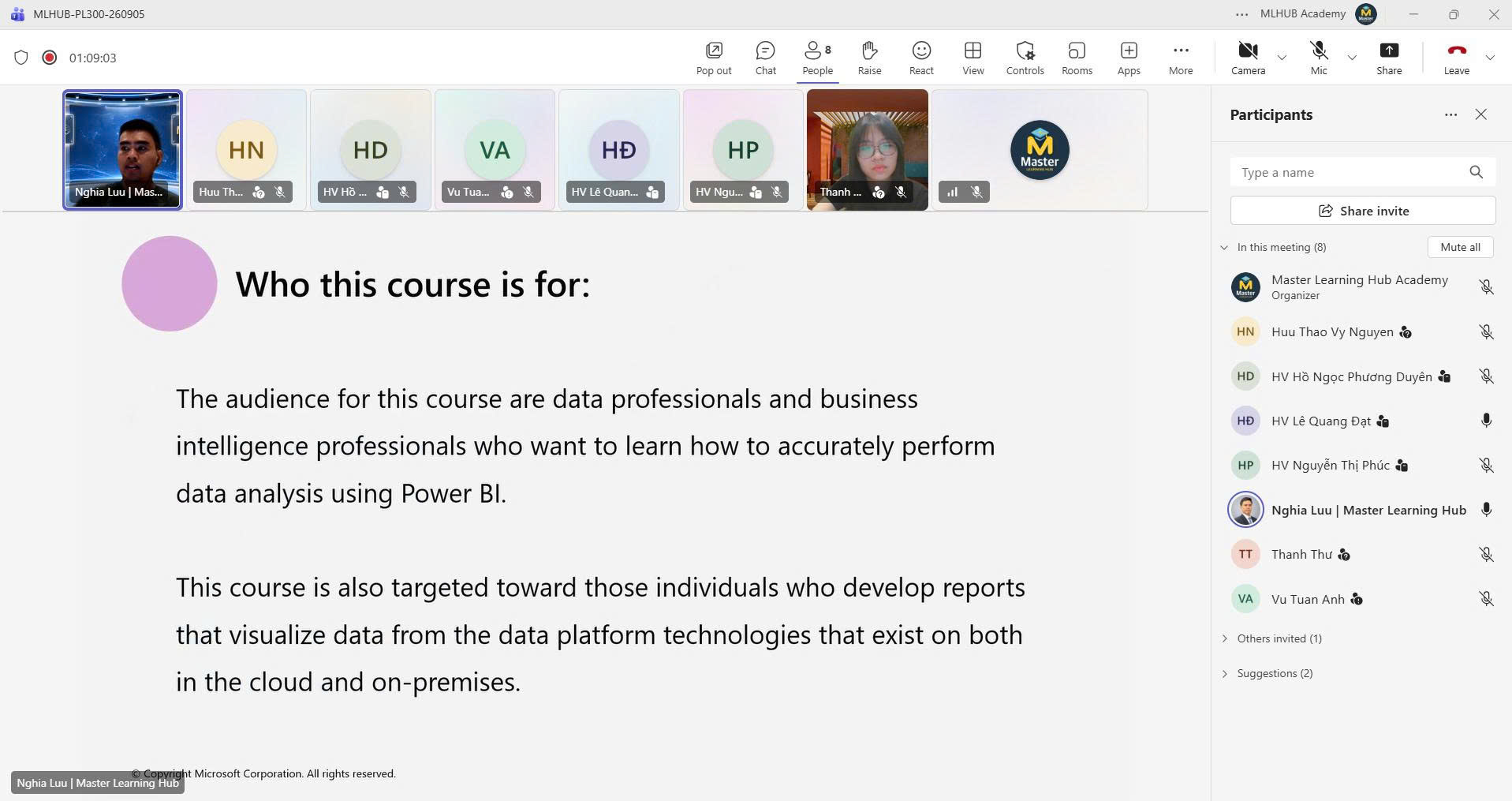
Task: Open the React emoji menu
Action: coord(921,58)
